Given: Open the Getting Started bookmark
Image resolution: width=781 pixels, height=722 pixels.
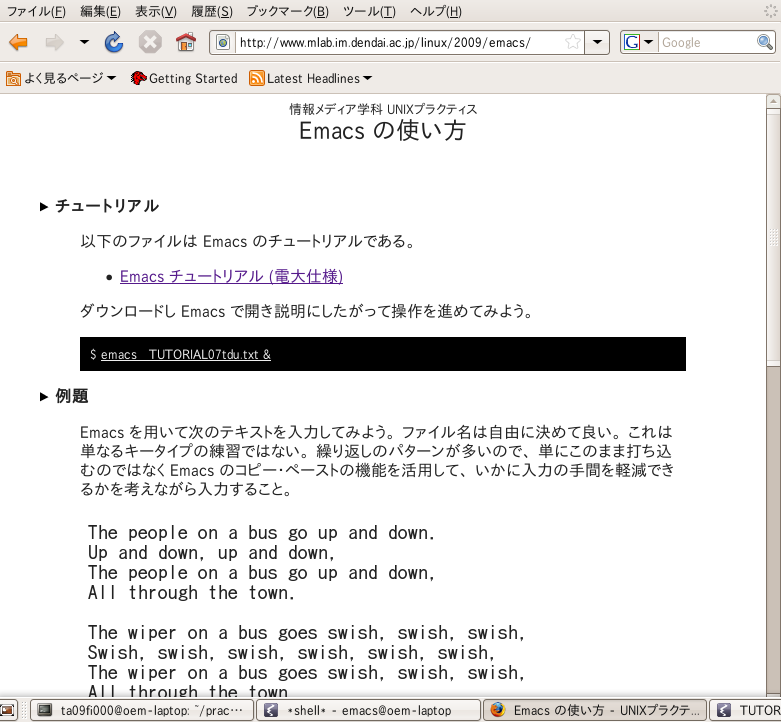Looking at the screenshot, I should point(184,78).
